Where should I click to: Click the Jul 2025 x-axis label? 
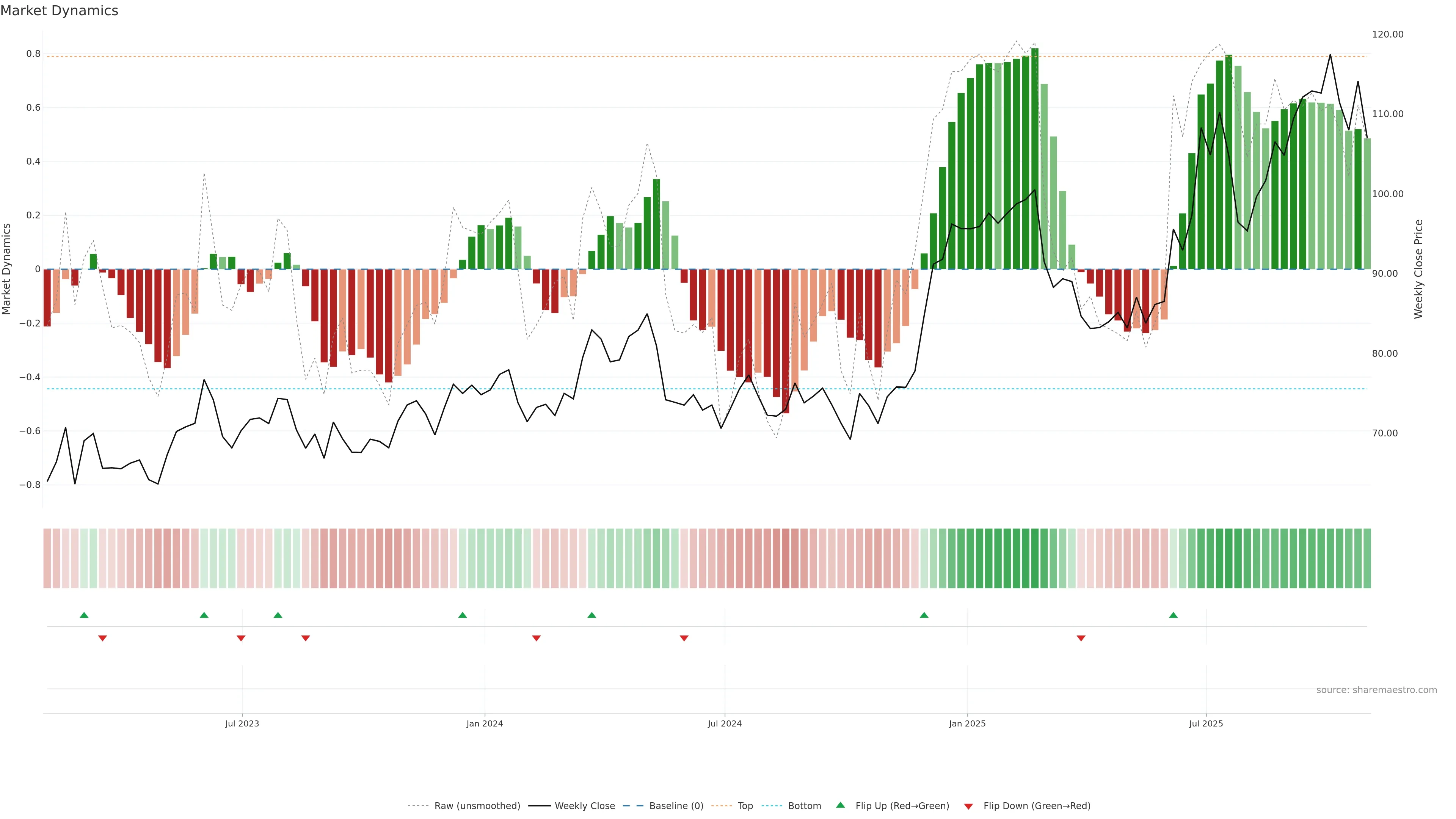coord(1206,723)
